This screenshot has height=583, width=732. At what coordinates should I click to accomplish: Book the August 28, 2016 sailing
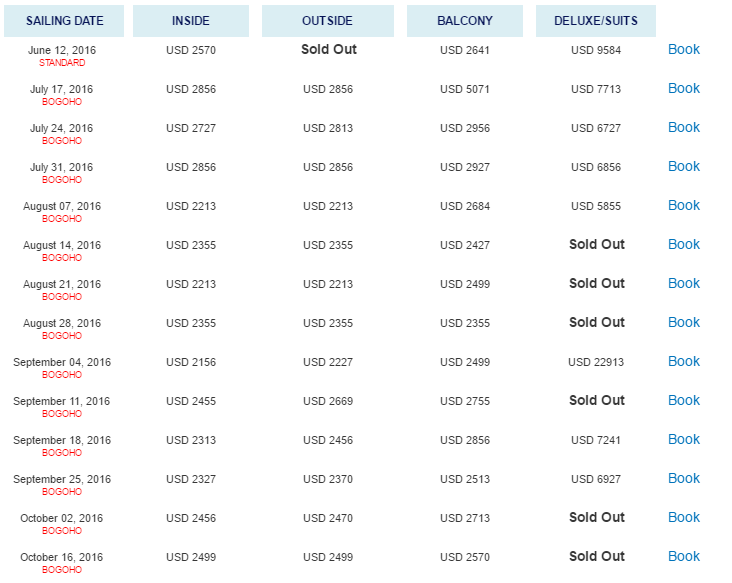[x=683, y=323]
